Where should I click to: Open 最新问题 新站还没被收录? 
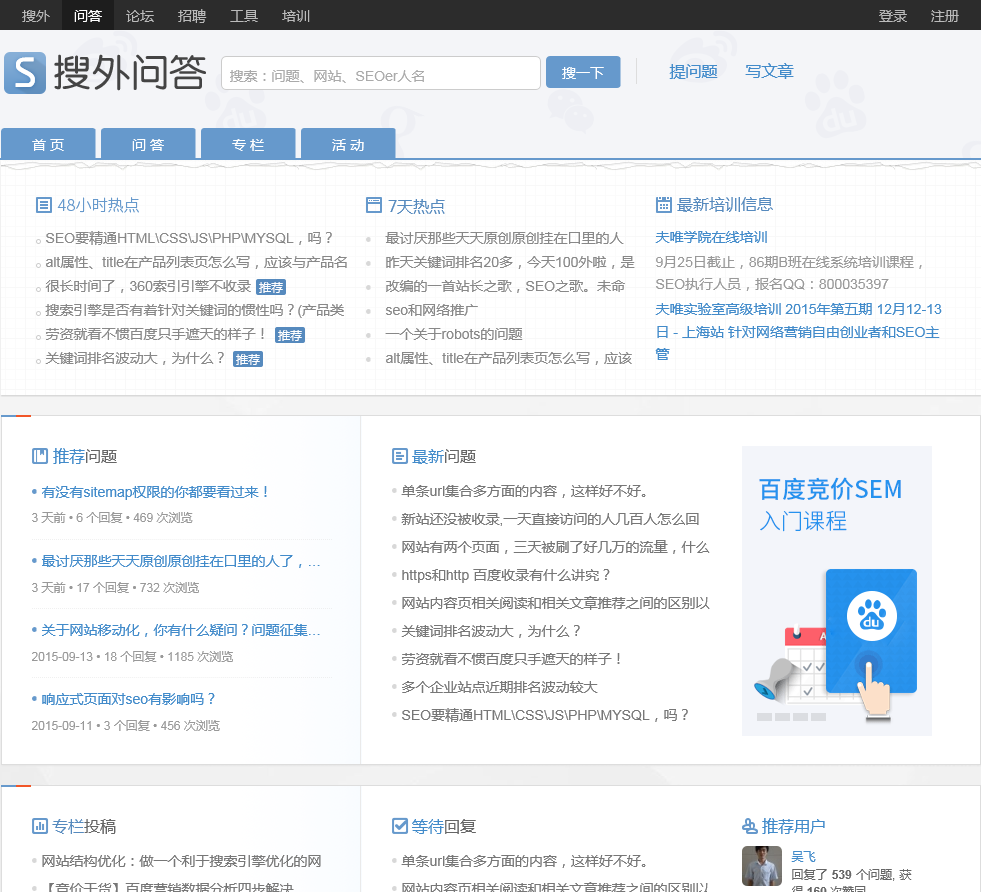tap(550, 519)
